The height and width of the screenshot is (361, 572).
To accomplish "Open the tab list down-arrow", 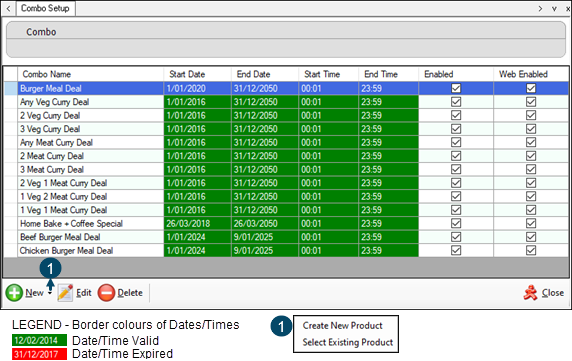I will click(554, 9).
